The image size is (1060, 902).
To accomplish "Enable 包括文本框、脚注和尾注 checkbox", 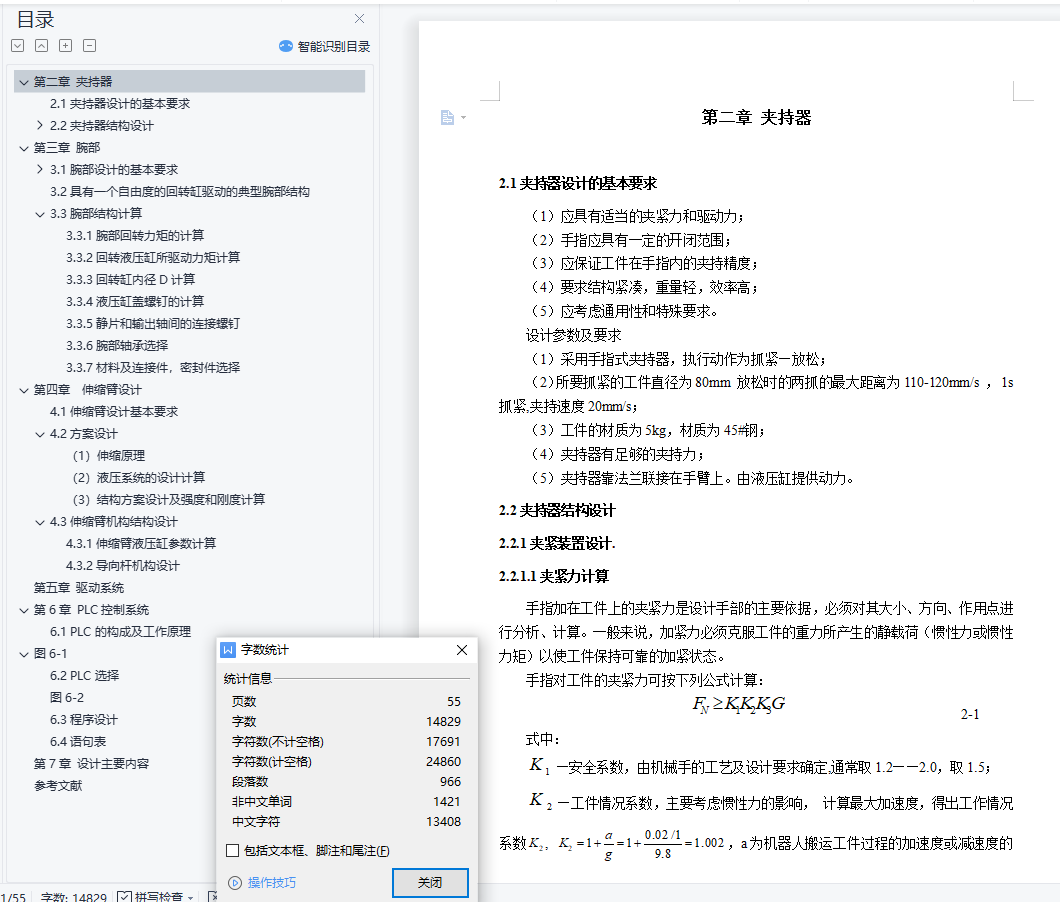I will click(x=232, y=851).
